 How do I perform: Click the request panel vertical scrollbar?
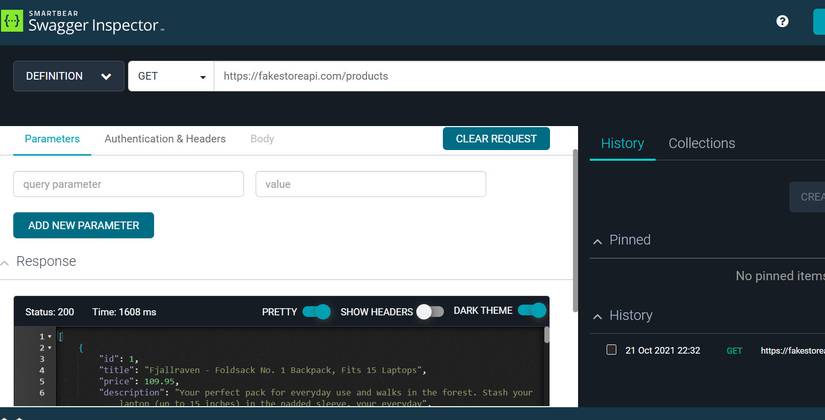[575, 230]
